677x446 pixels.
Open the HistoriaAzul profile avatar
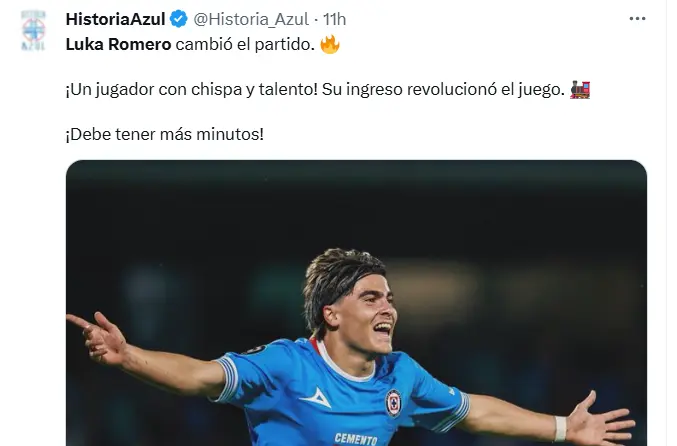(34, 30)
